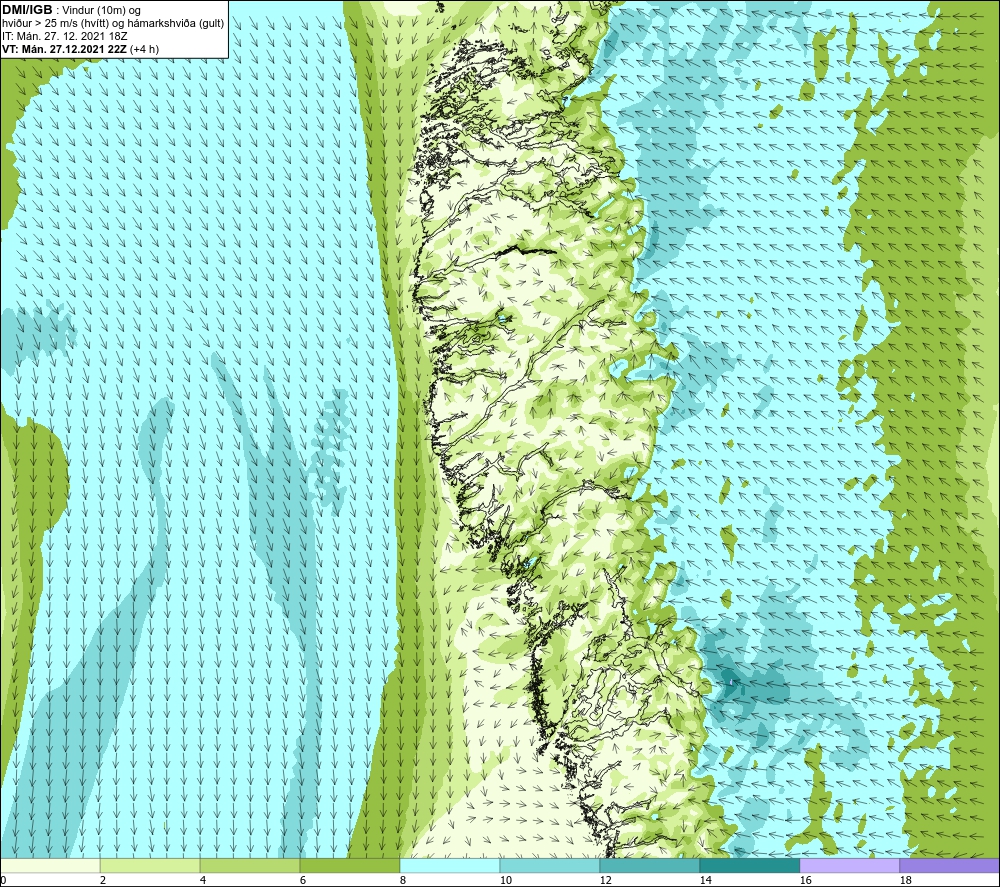Click the scale label '6'
1000x887 pixels.
click(x=302, y=880)
